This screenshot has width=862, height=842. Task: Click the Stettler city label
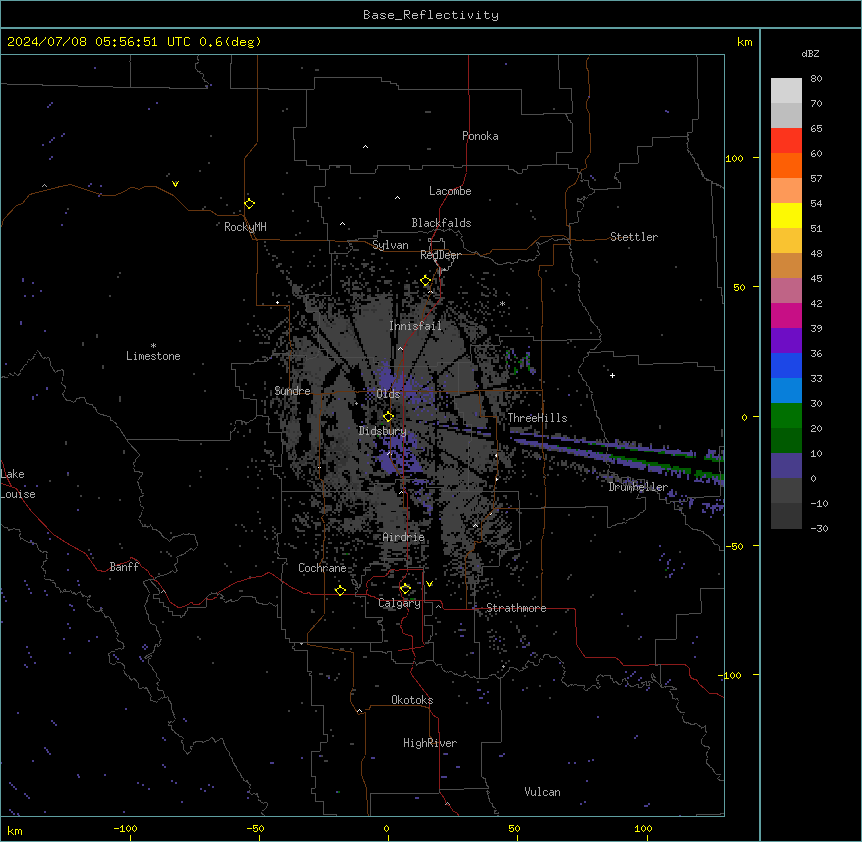(x=634, y=237)
